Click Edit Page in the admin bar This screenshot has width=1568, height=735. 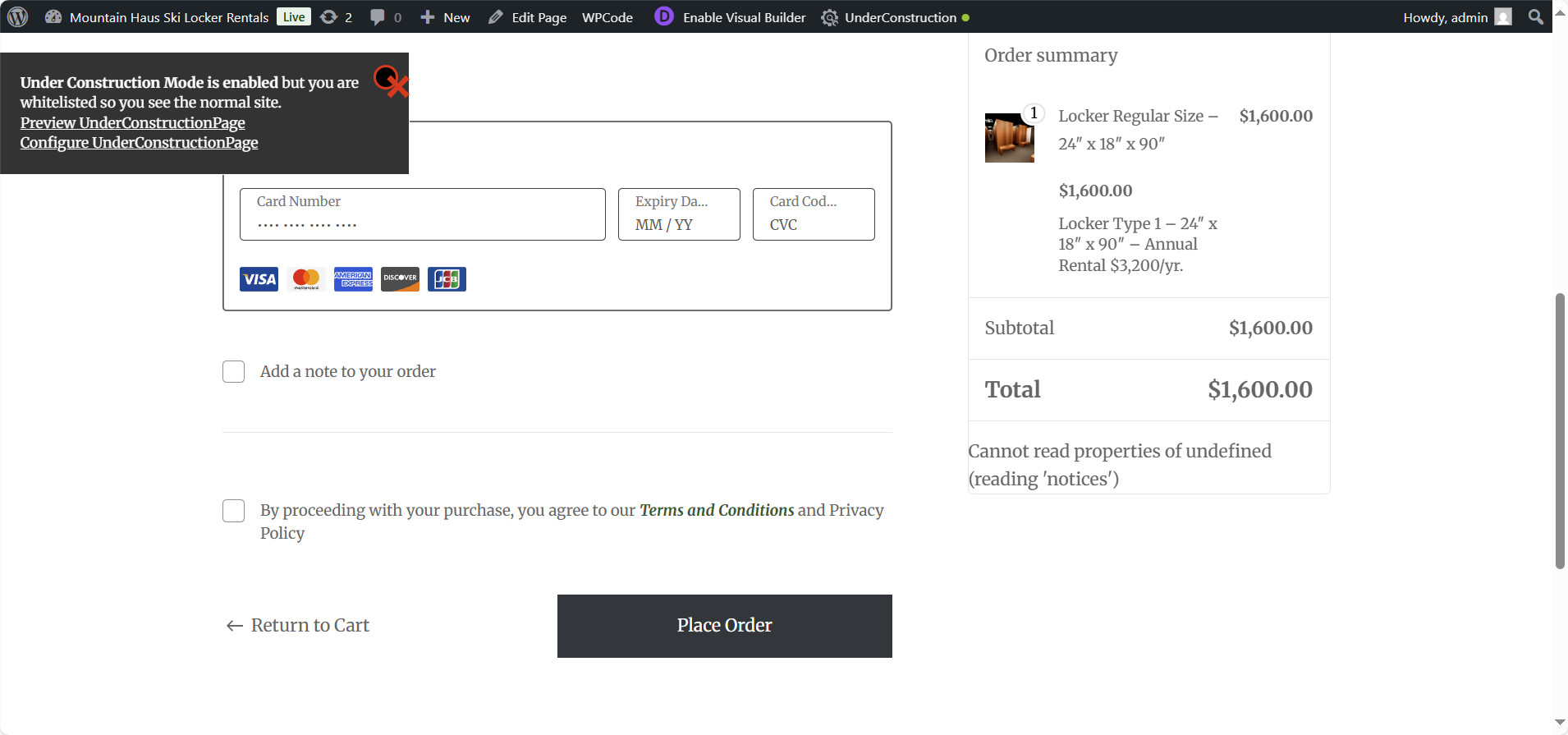click(x=527, y=17)
